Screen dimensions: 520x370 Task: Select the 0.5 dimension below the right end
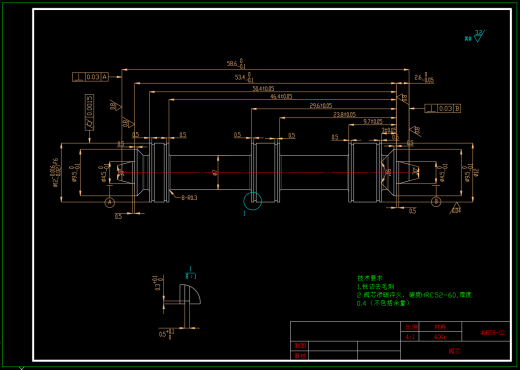[412, 211]
